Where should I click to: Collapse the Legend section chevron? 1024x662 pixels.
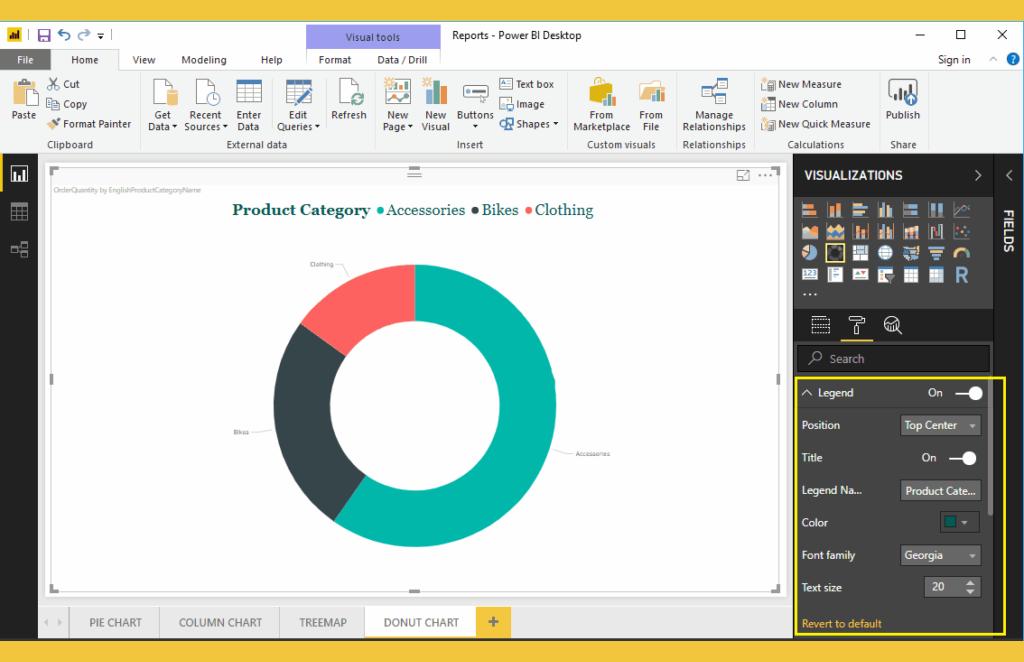[807, 392]
